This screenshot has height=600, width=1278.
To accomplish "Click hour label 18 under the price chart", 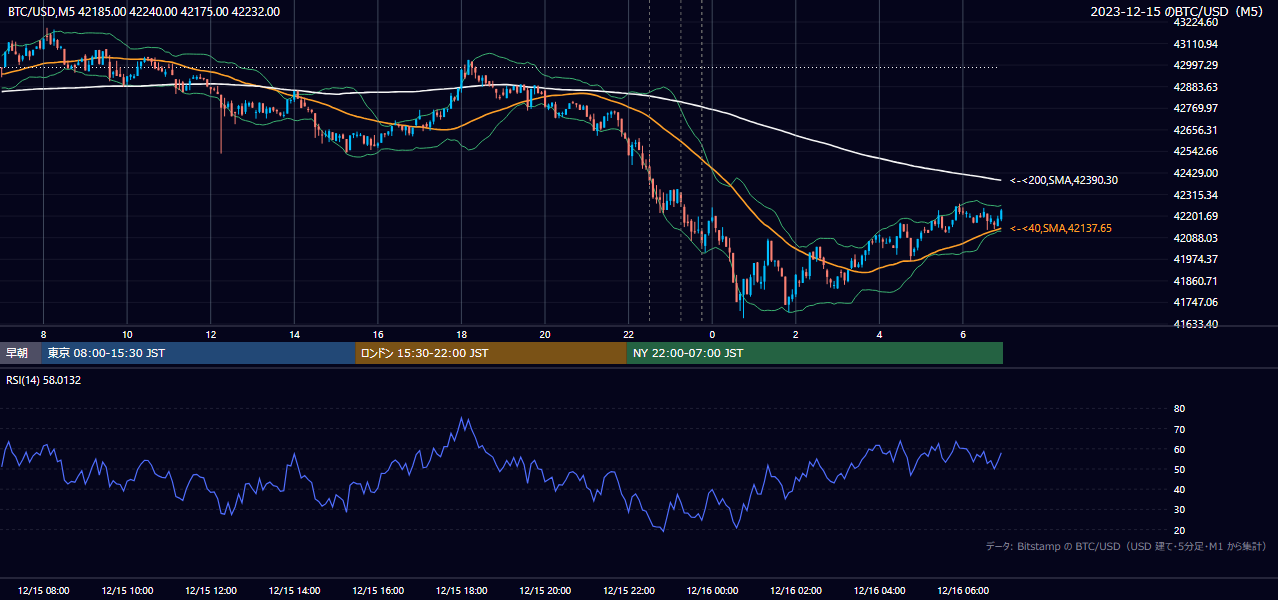I will 461,334.
